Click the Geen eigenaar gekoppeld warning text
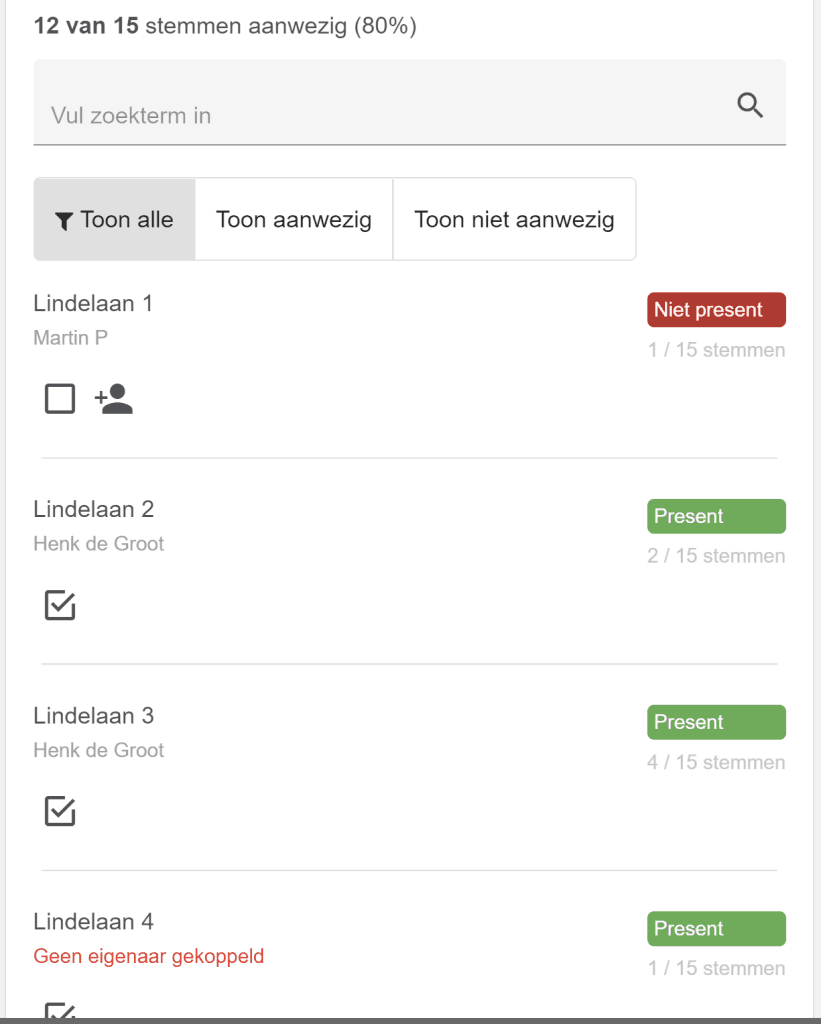 coord(149,956)
